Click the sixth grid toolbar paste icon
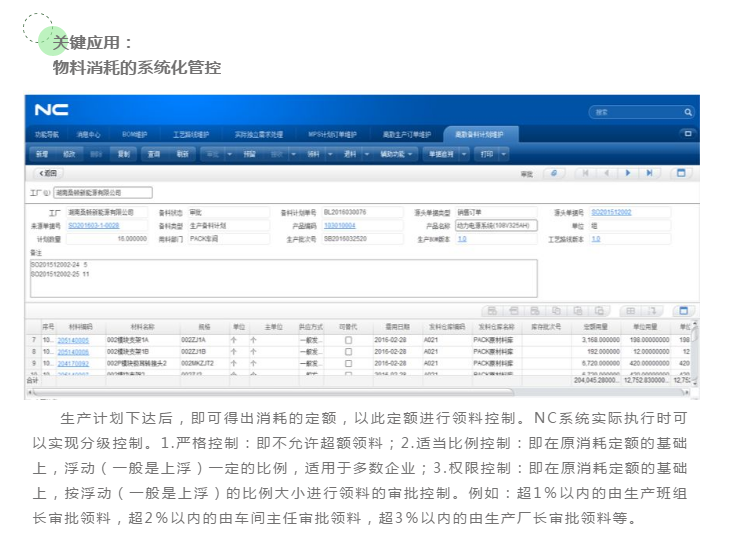Image resolution: width=730 pixels, height=538 pixels. (599, 310)
